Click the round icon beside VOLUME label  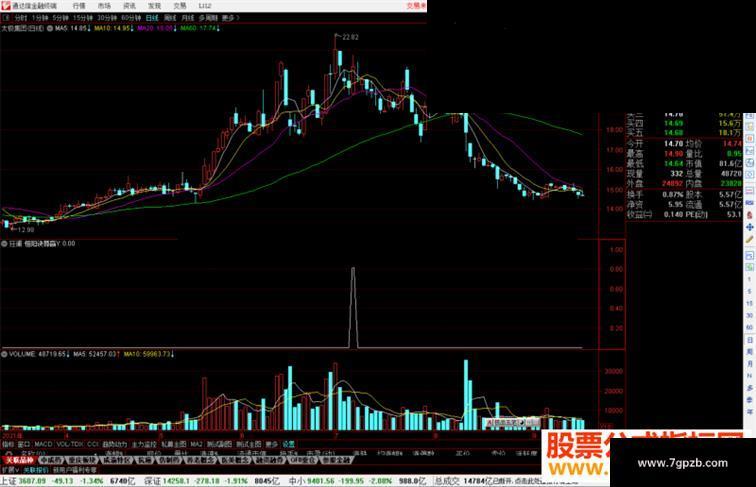[x=4, y=354]
